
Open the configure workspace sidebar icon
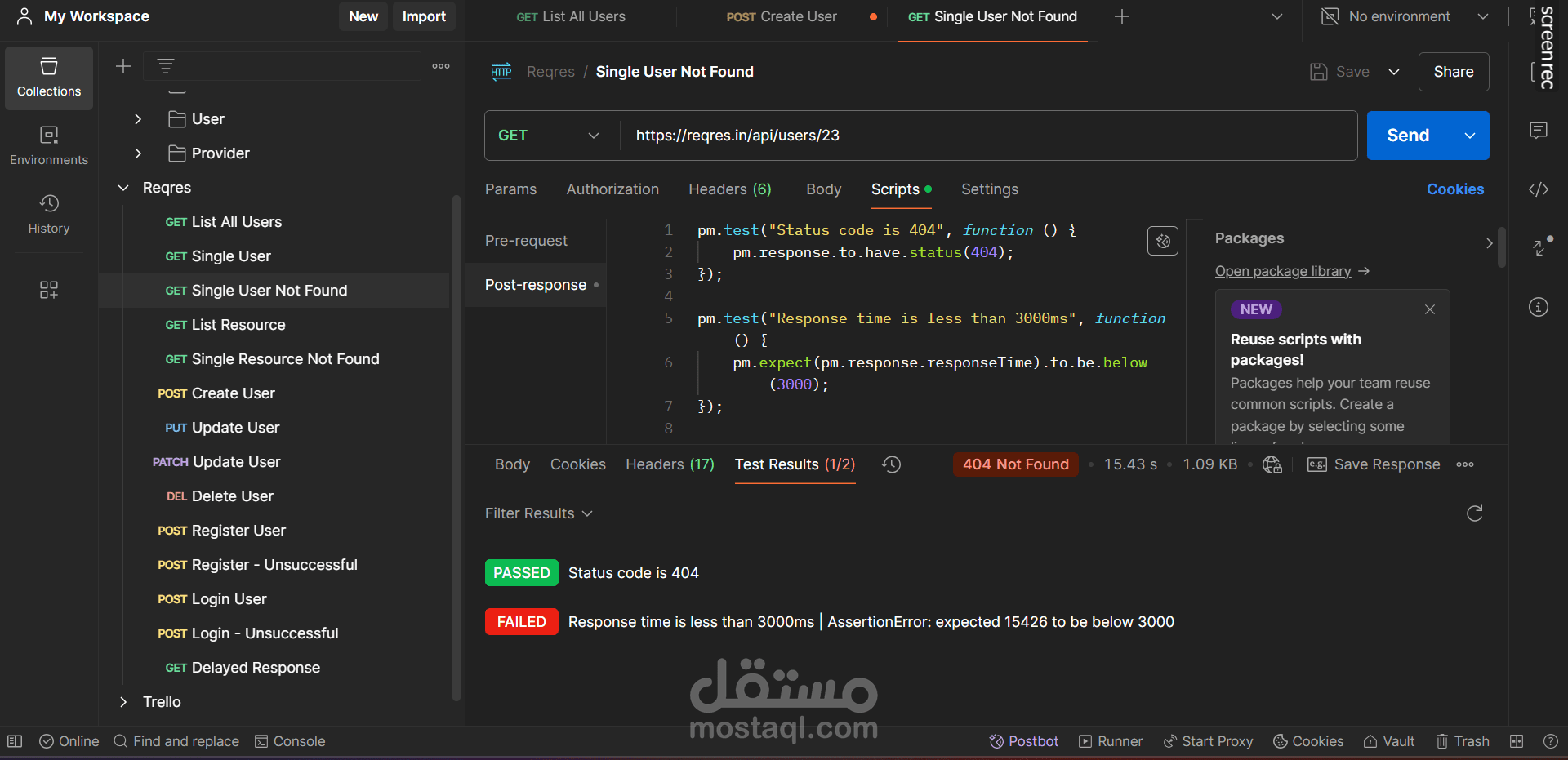49,290
